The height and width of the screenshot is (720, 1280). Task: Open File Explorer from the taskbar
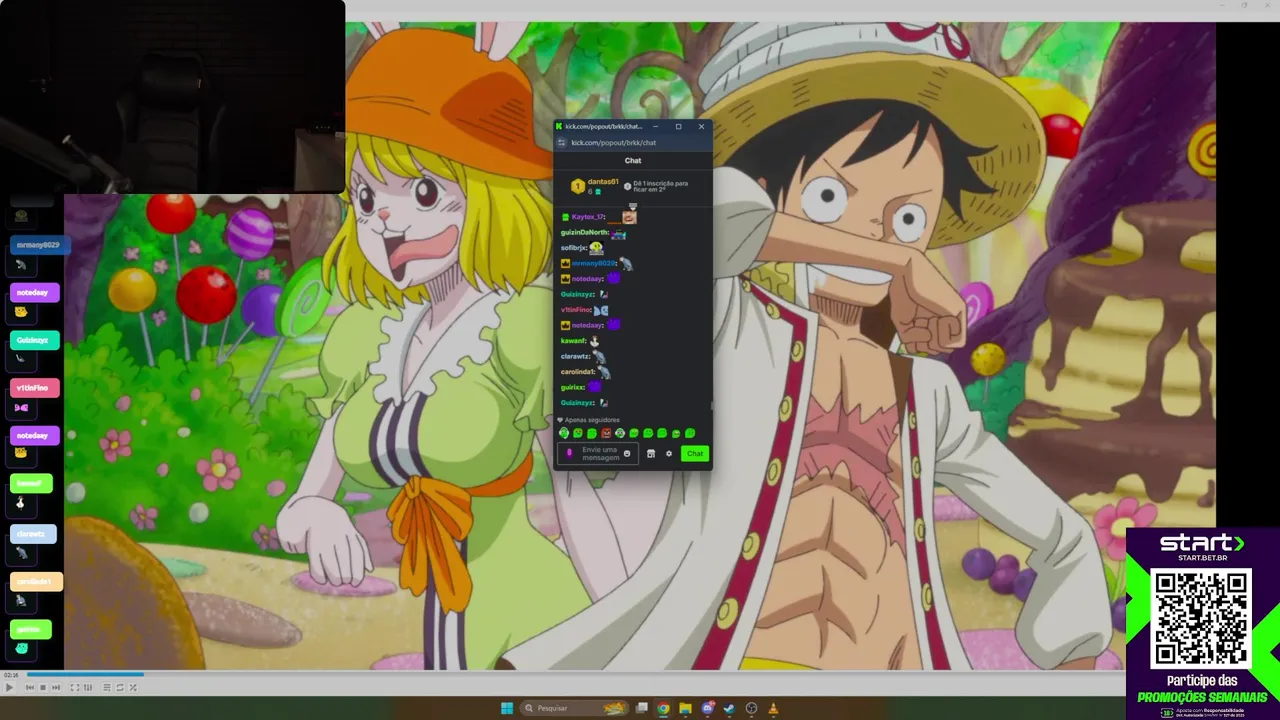(x=686, y=708)
